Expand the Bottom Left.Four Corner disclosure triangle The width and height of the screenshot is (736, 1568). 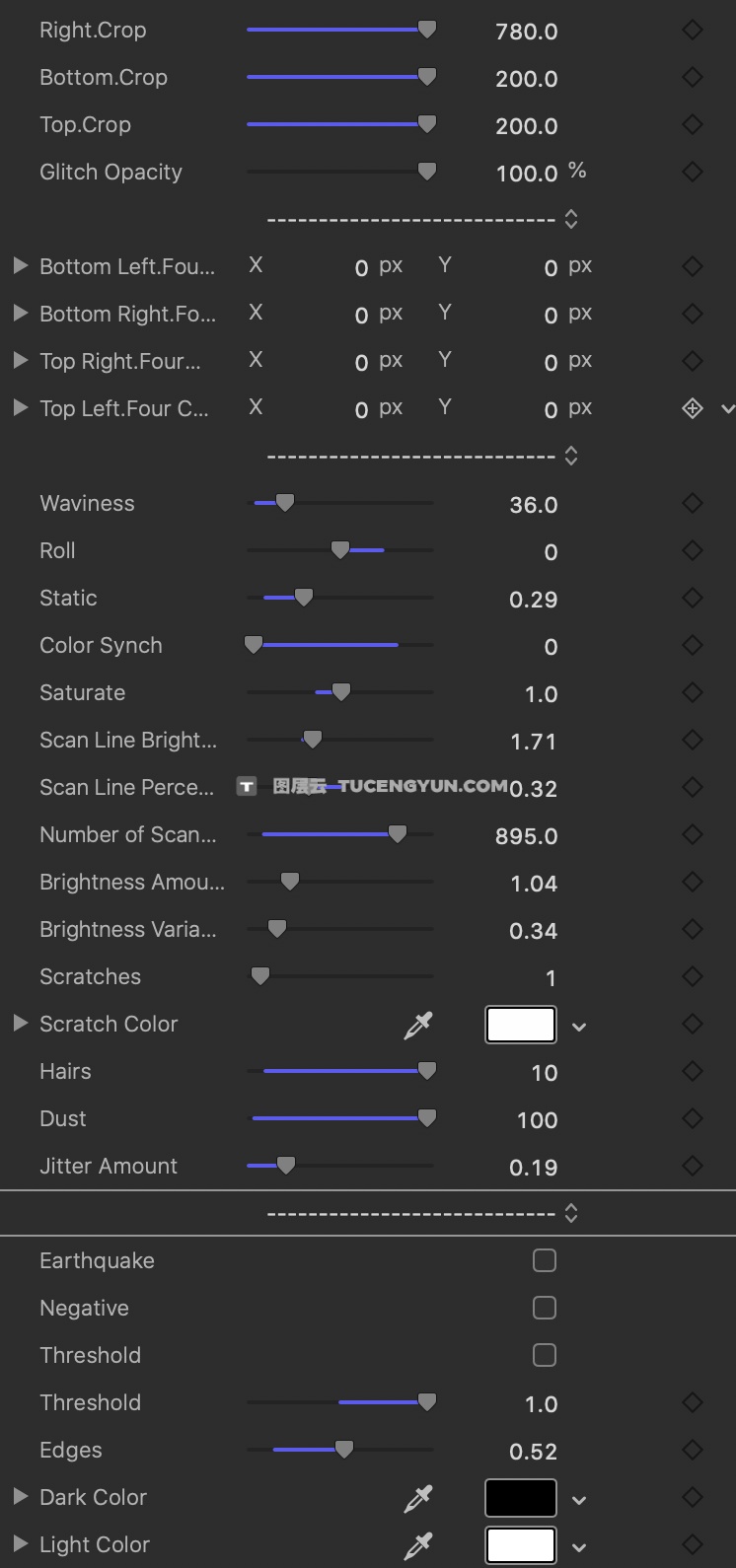point(20,266)
